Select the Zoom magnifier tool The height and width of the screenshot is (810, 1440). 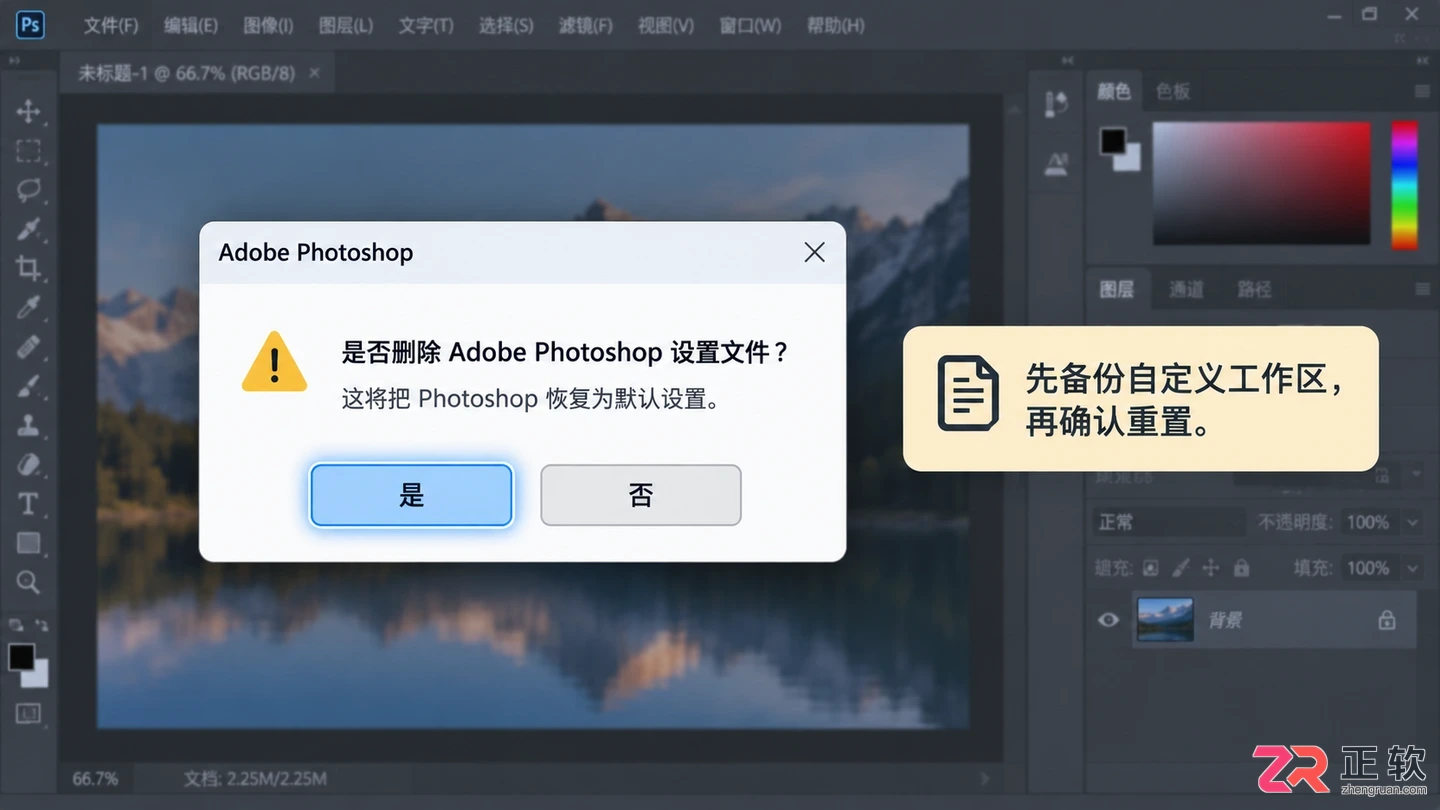coord(28,582)
